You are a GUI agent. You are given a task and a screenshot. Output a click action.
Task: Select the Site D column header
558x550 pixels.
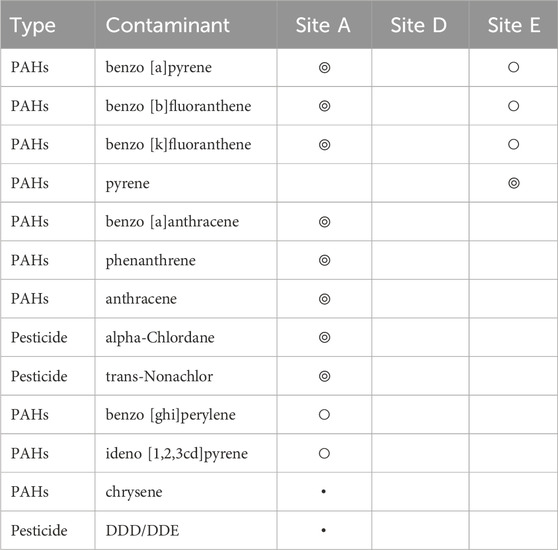click(x=420, y=25)
